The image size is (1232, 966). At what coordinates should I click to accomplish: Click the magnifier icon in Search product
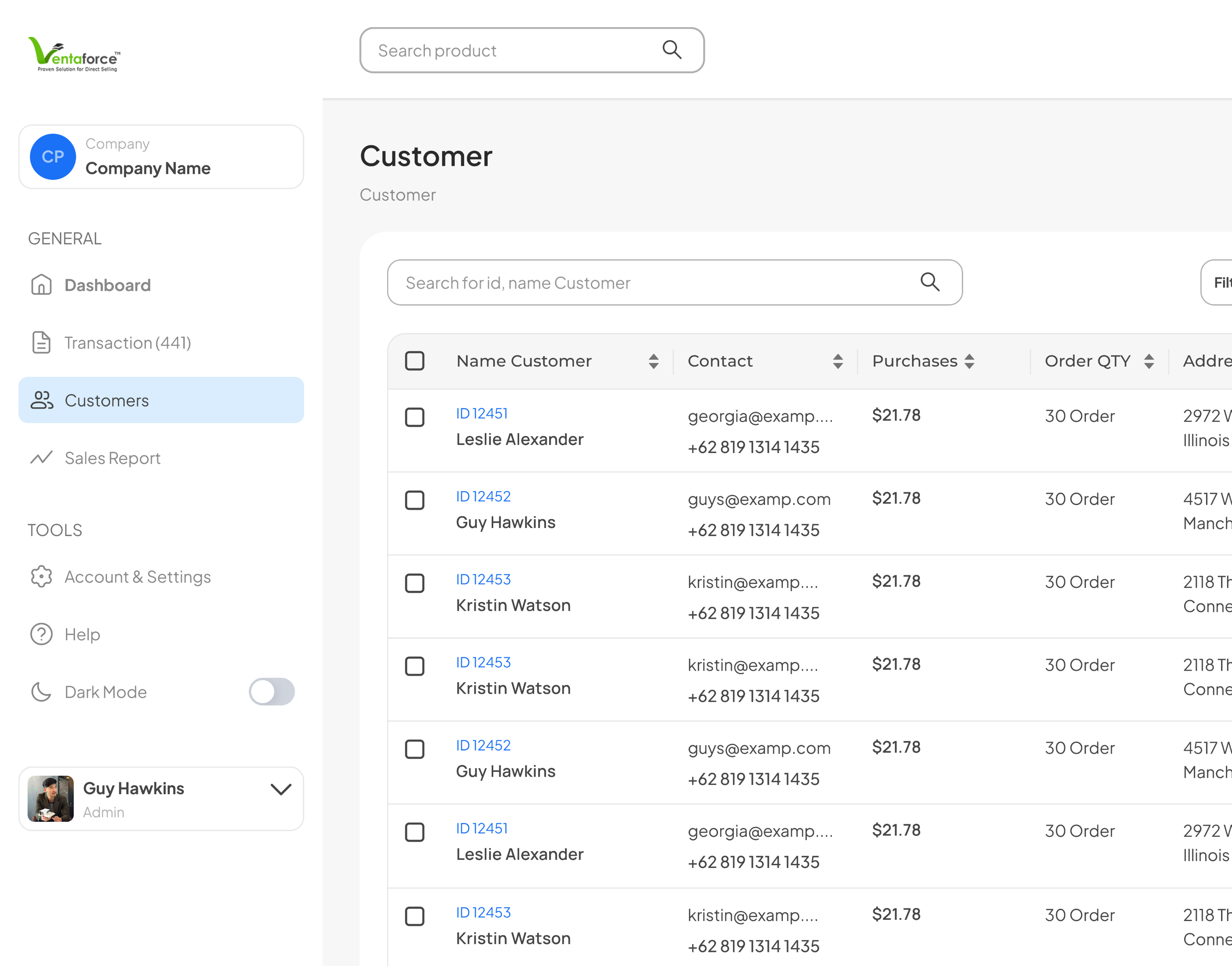[671, 50]
